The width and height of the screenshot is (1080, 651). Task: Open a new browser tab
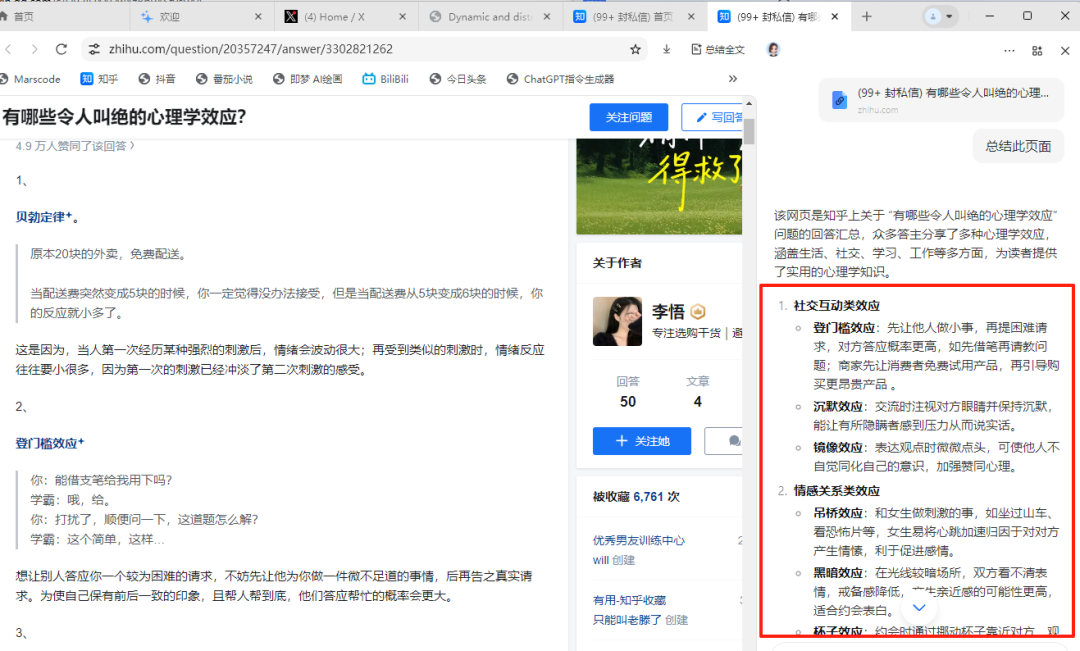tap(866, 17)
